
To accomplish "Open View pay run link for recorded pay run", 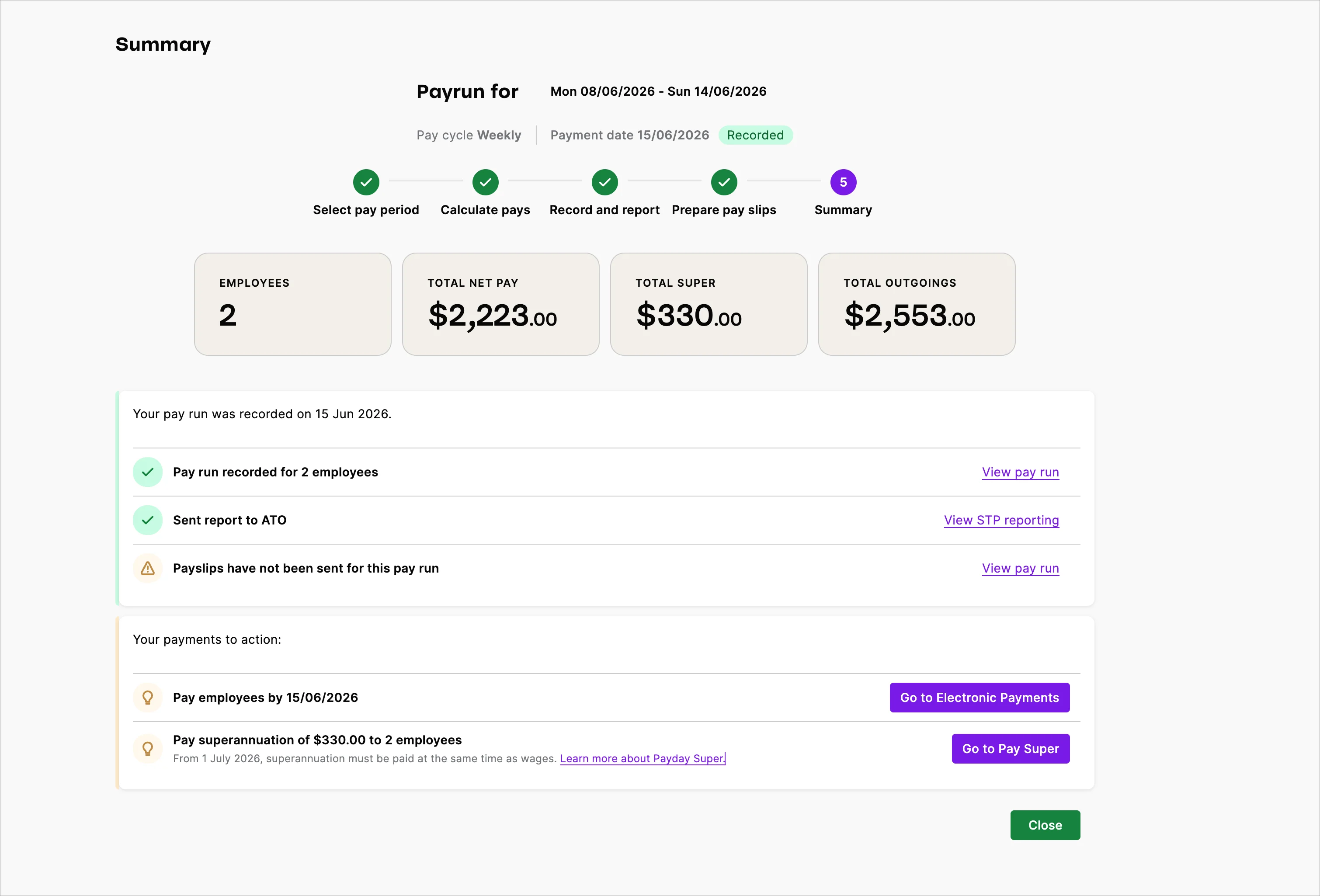I will tap(1020, 472).
